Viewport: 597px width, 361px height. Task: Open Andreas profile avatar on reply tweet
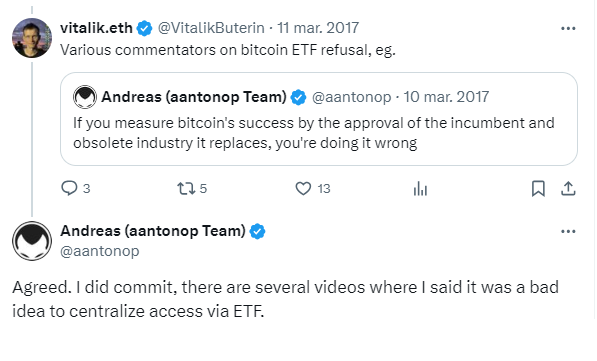[x=32, y=241]
